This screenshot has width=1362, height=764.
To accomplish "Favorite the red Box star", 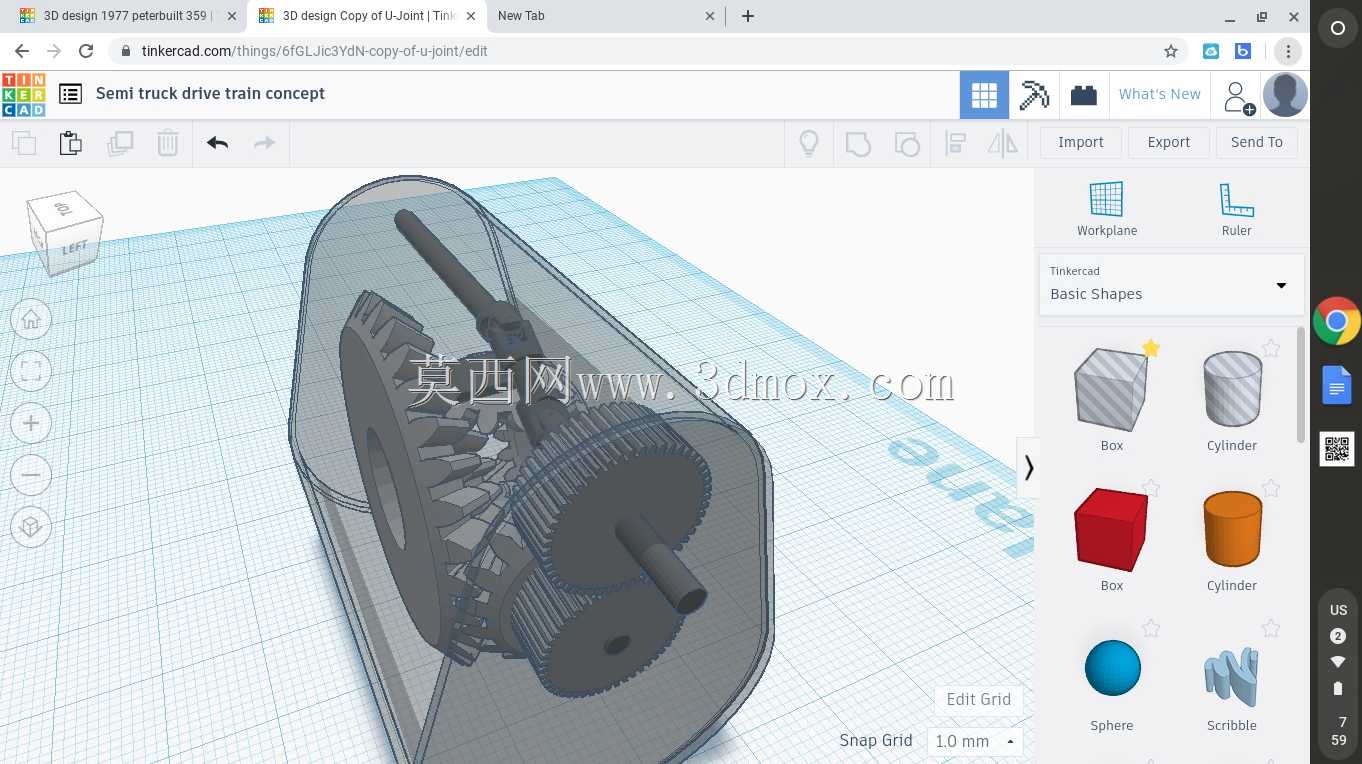I will point(1151,488).
